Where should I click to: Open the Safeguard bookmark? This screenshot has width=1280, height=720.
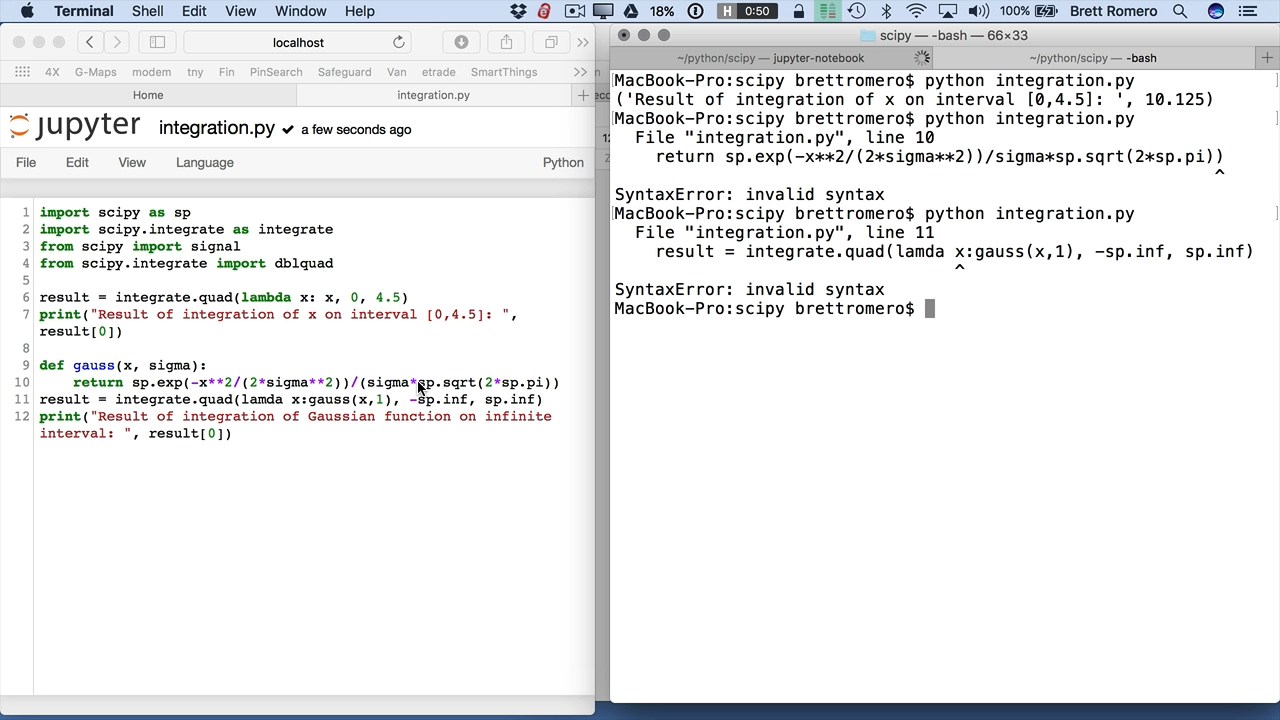[344, 72]
